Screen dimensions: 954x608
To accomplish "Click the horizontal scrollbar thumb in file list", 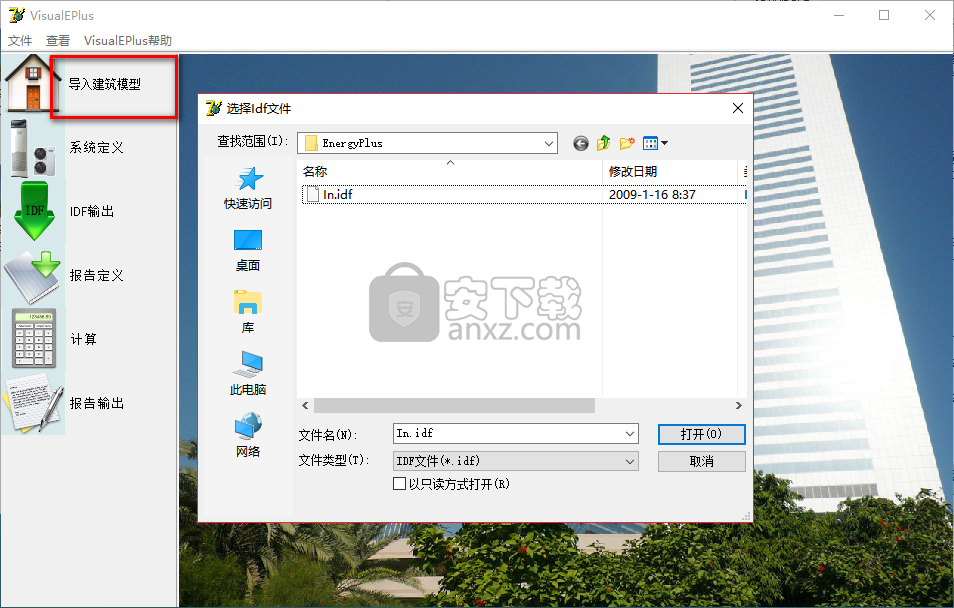I will pyautogui.click(x=454, y=405).
